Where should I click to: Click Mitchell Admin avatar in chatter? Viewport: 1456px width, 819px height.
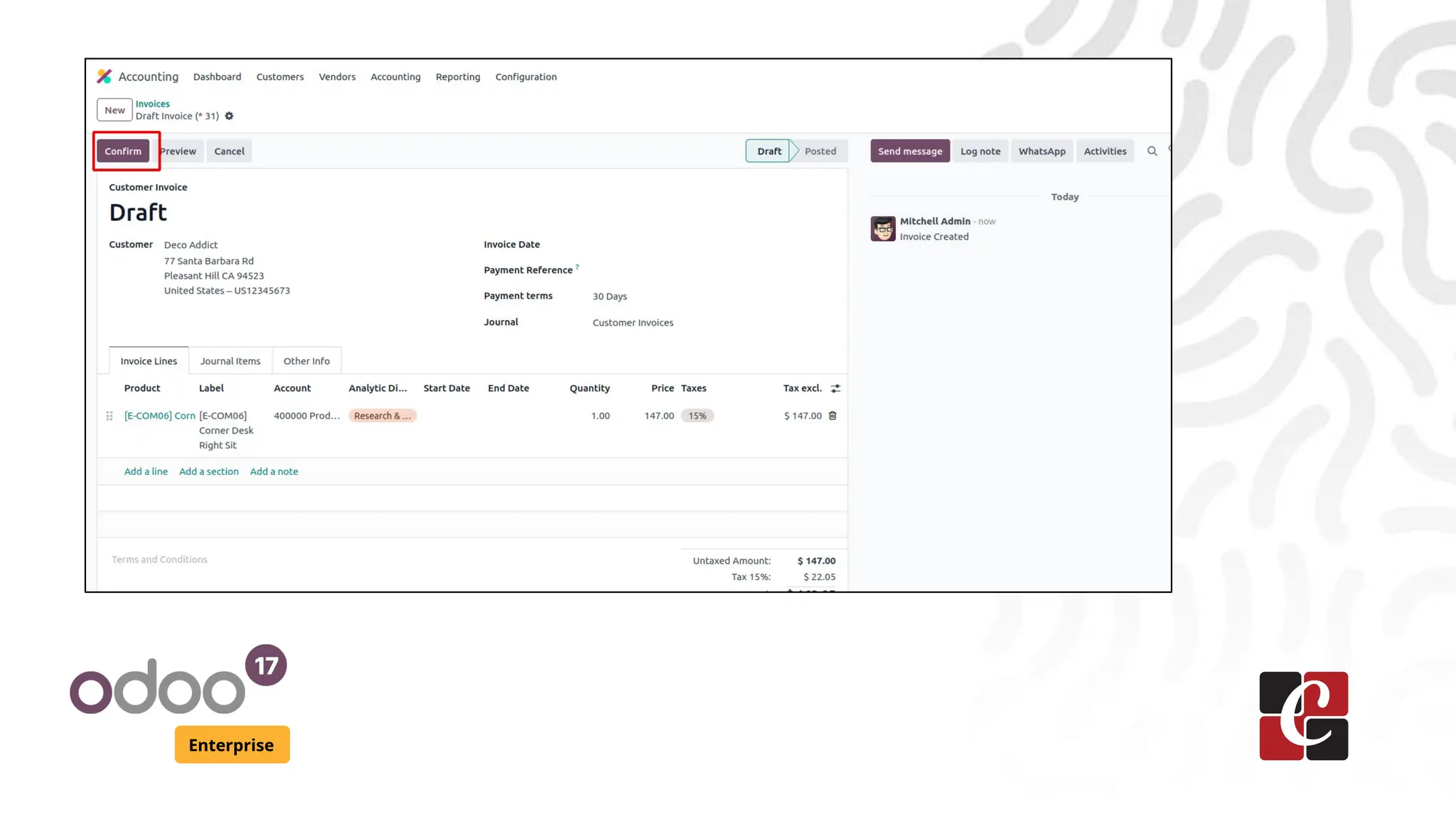(883, 229)
